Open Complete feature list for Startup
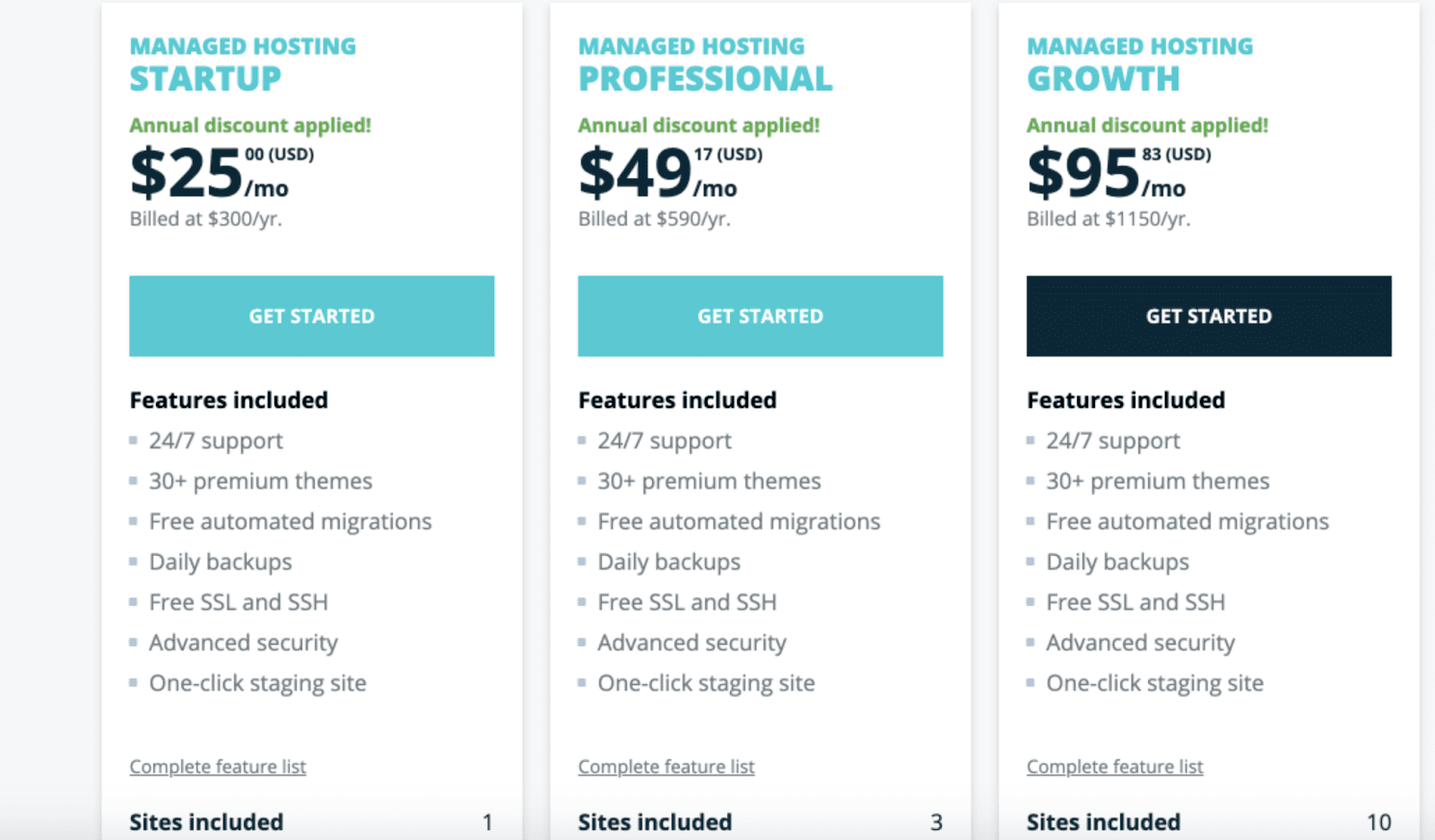This screenshot has height=840, width=1435. [217, 766]
